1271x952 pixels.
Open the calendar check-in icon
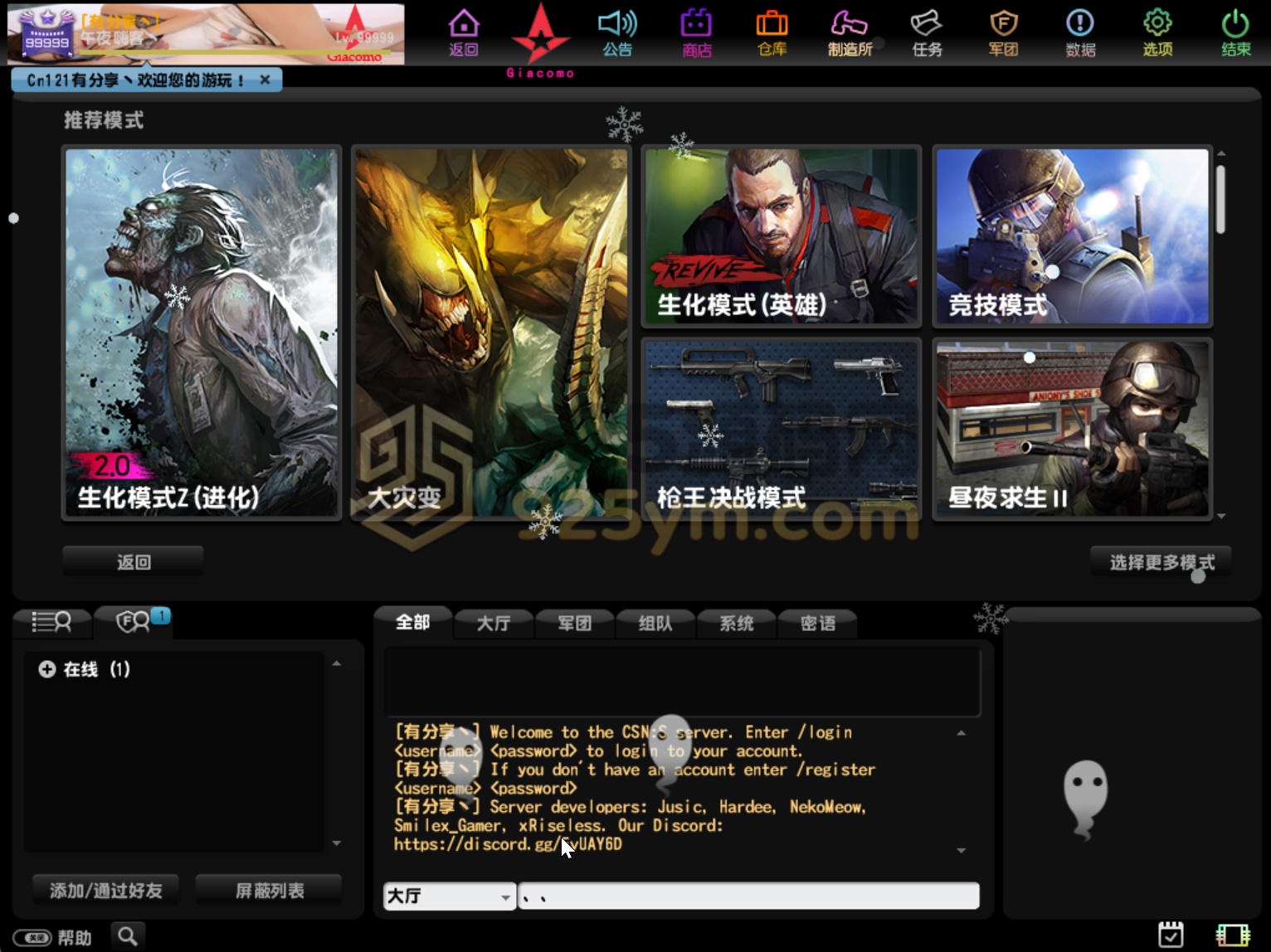tap(1171, 935)
